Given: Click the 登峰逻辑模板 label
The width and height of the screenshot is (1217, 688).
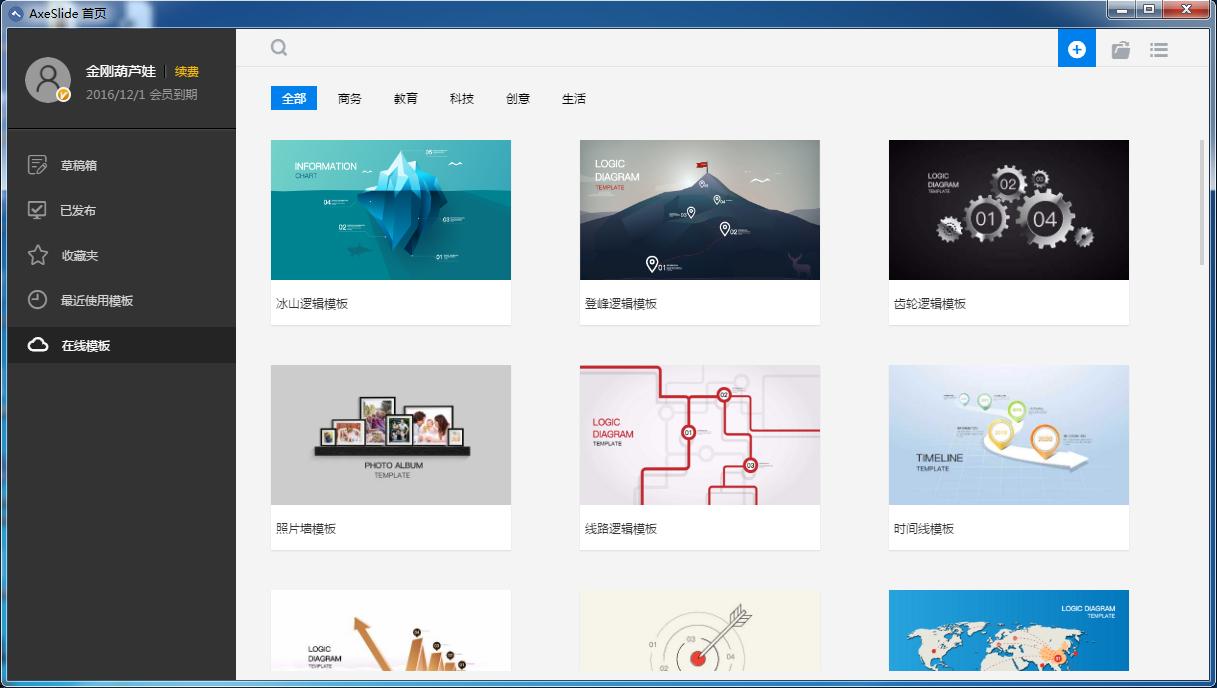Looking at the screenshot, I should (621, 304).
